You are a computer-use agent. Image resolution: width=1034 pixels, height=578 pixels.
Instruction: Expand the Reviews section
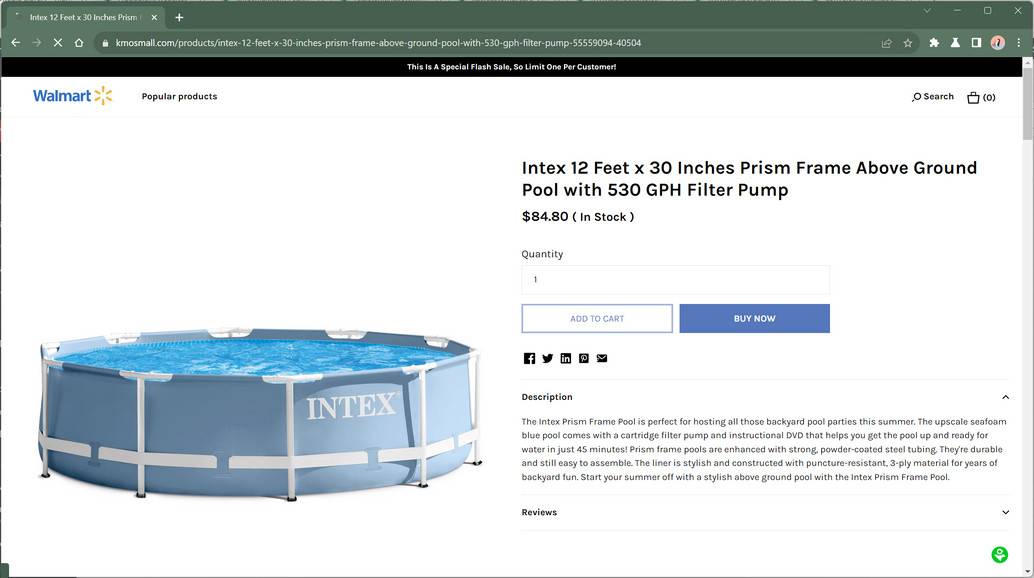1005,513
